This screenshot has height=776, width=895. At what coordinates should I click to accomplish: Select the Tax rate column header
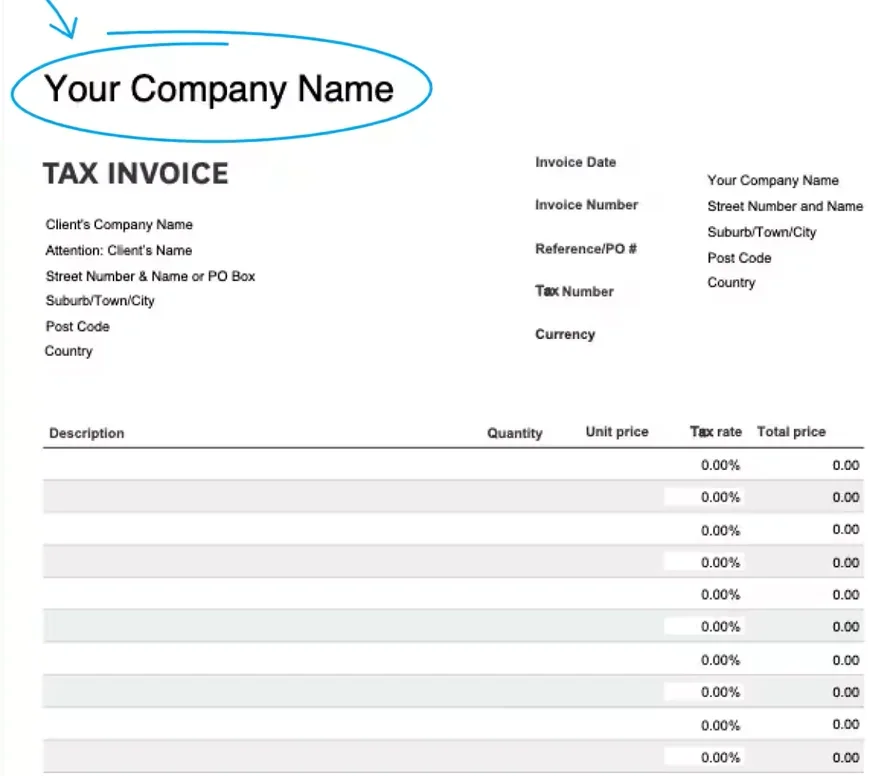click(716, 432)
